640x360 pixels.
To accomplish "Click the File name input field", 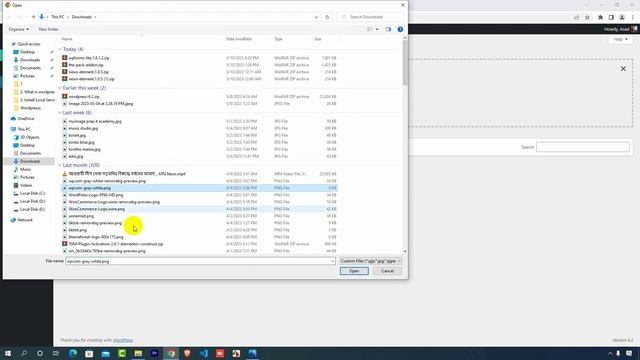I will (200, 261).
